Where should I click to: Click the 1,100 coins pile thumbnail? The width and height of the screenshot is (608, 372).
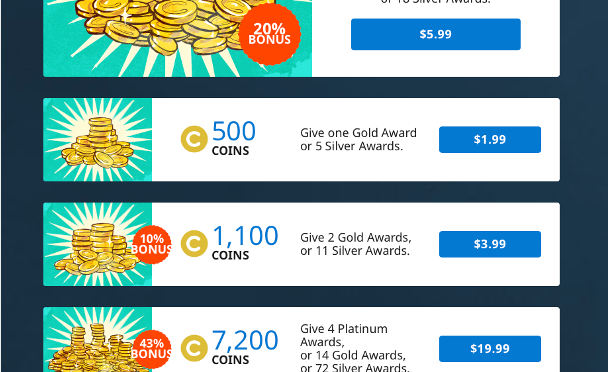click(x=97, y=244)
